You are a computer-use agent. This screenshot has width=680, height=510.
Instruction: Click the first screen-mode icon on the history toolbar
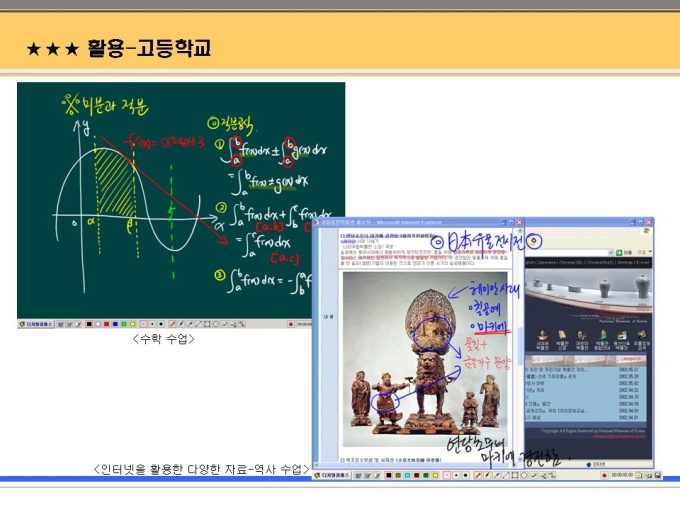coord(358,475)
